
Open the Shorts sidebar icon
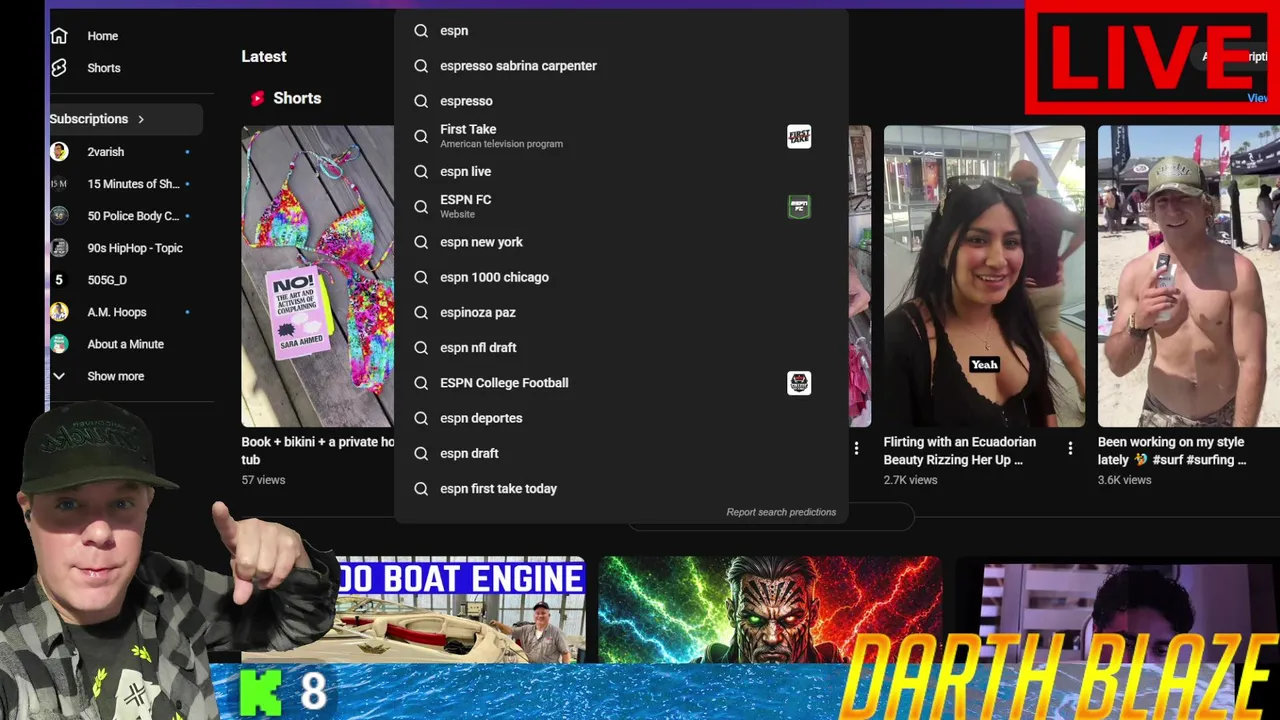click(59, 68)
